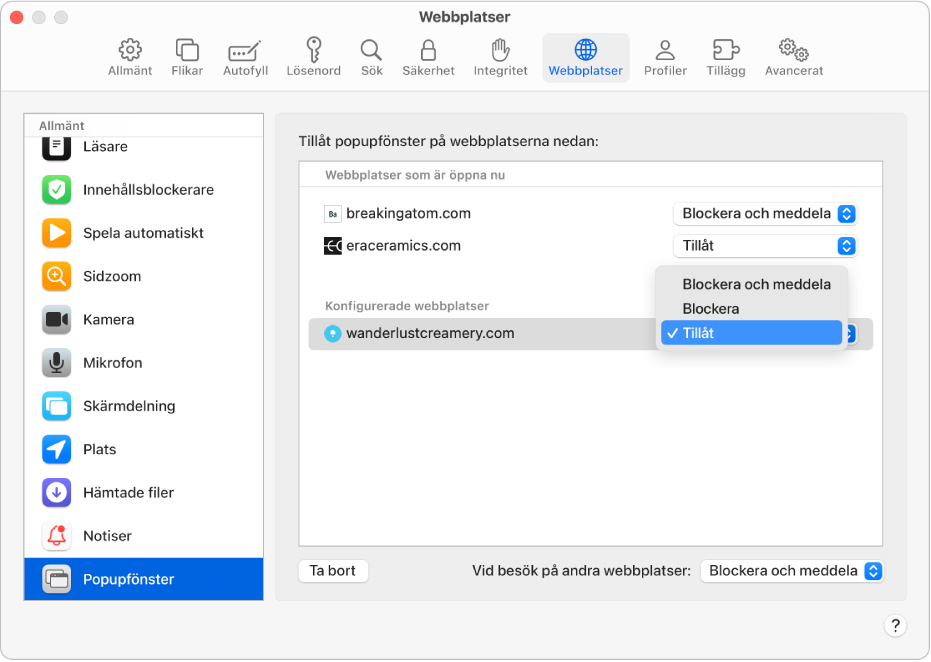Open the Säkerhet padlock icon
Viewport: 931px width, 662px height.
(428, 50)
